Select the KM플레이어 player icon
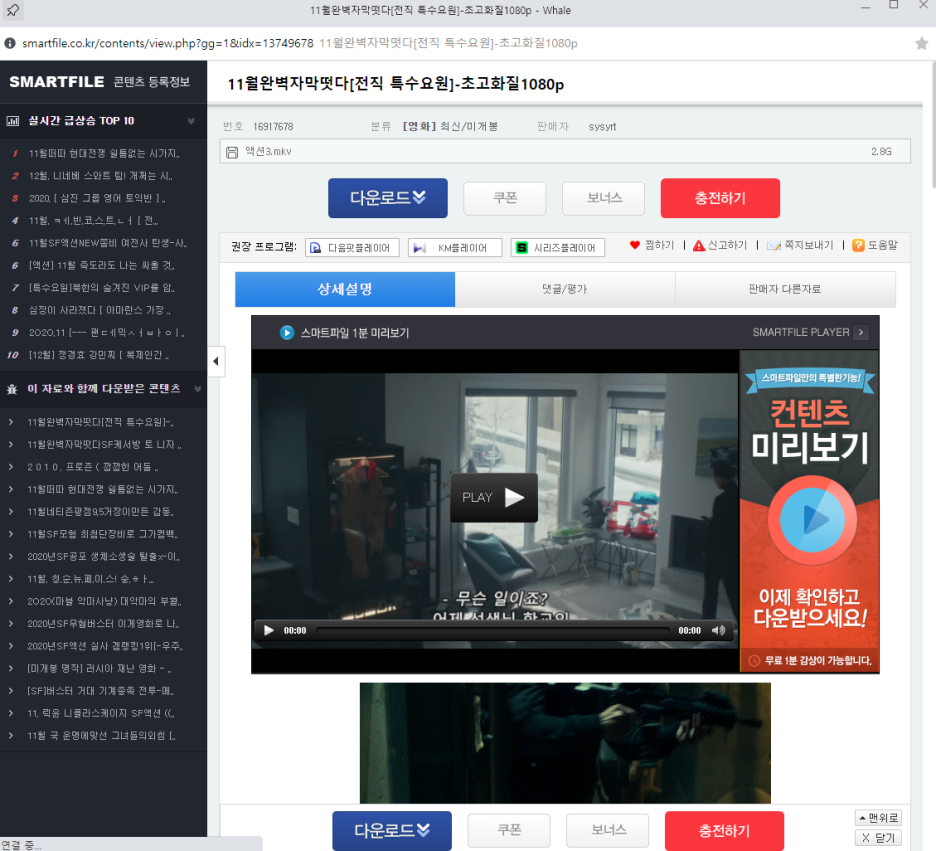This screenshot has height=851, width=936. coord(417,247)
